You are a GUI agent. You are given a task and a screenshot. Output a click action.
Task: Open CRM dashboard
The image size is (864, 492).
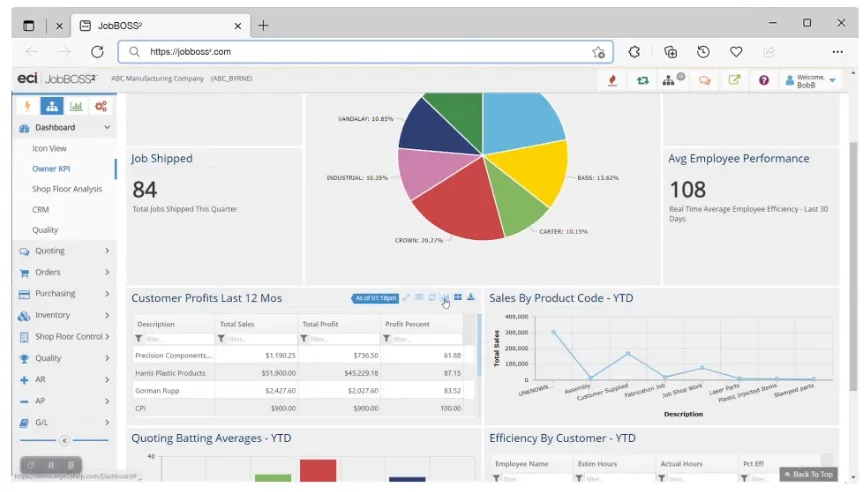coord(40,209)
